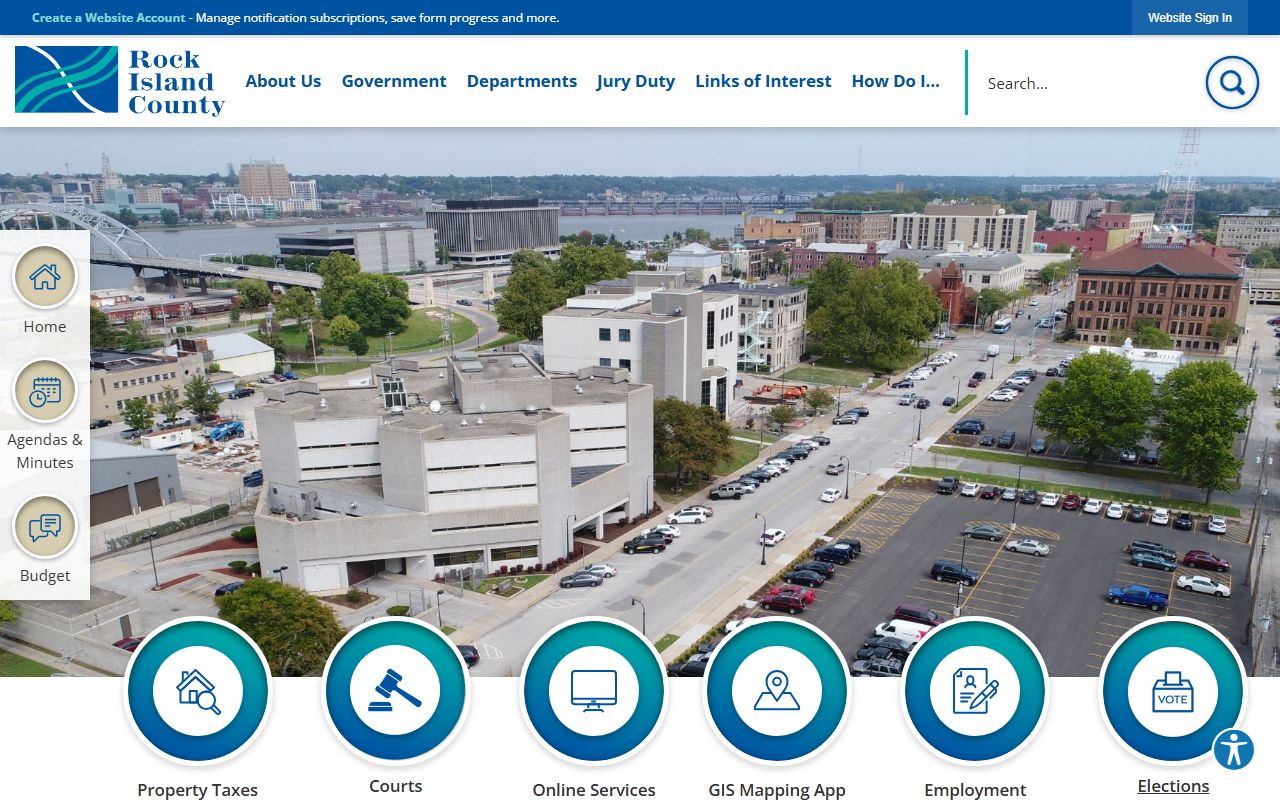Open the Jury Duty menu
The width and height of the screenshot is (1280, 800).
point(636,81)
